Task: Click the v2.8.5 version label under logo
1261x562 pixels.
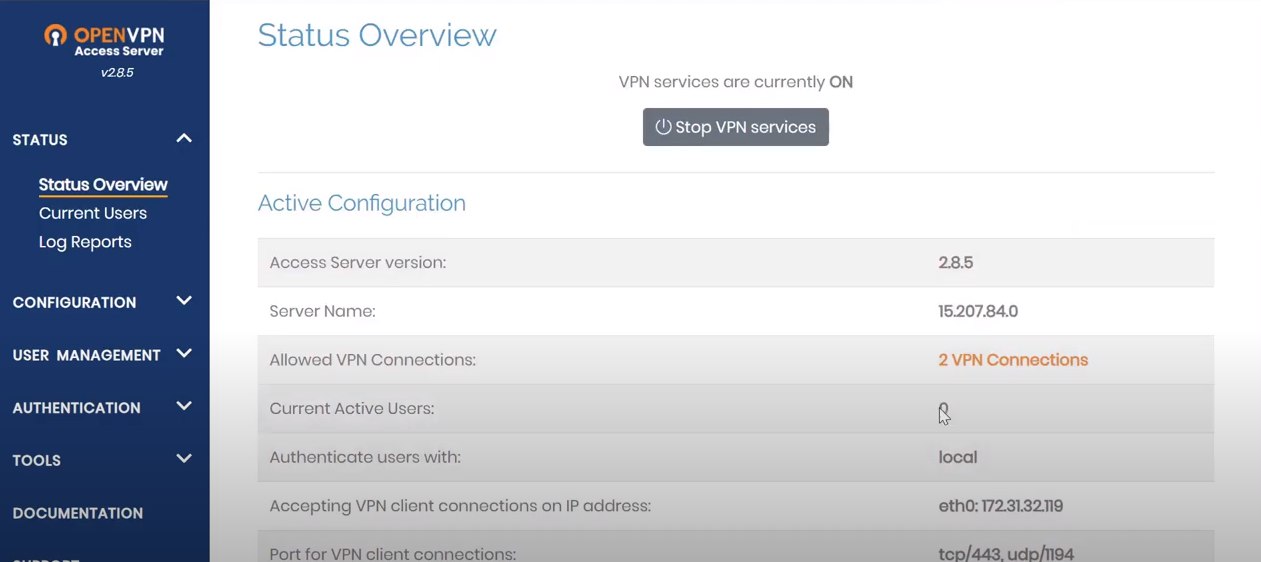Action: click(117, 73)
